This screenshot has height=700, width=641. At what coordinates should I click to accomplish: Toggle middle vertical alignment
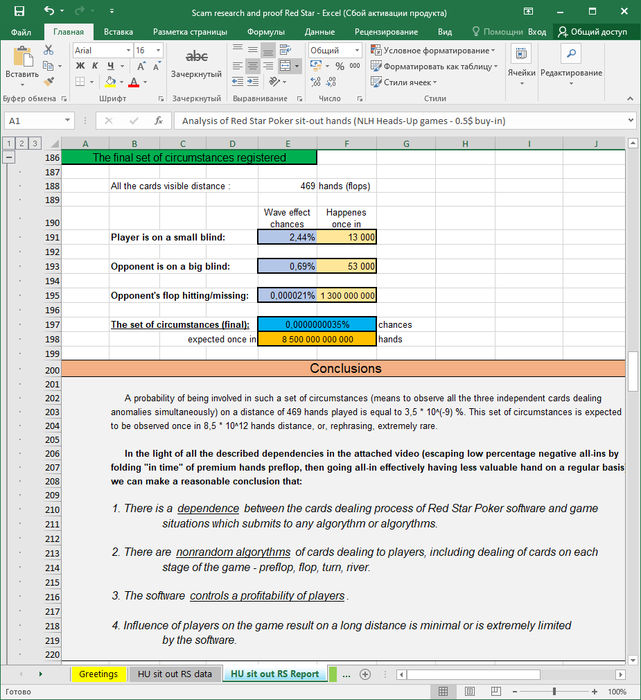(x=253, y=50)
